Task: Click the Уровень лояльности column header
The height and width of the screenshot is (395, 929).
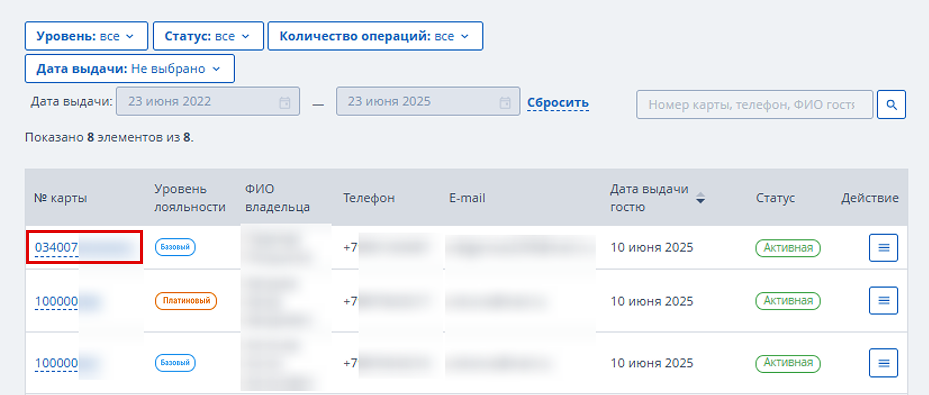Action: (x=190, y=198)
